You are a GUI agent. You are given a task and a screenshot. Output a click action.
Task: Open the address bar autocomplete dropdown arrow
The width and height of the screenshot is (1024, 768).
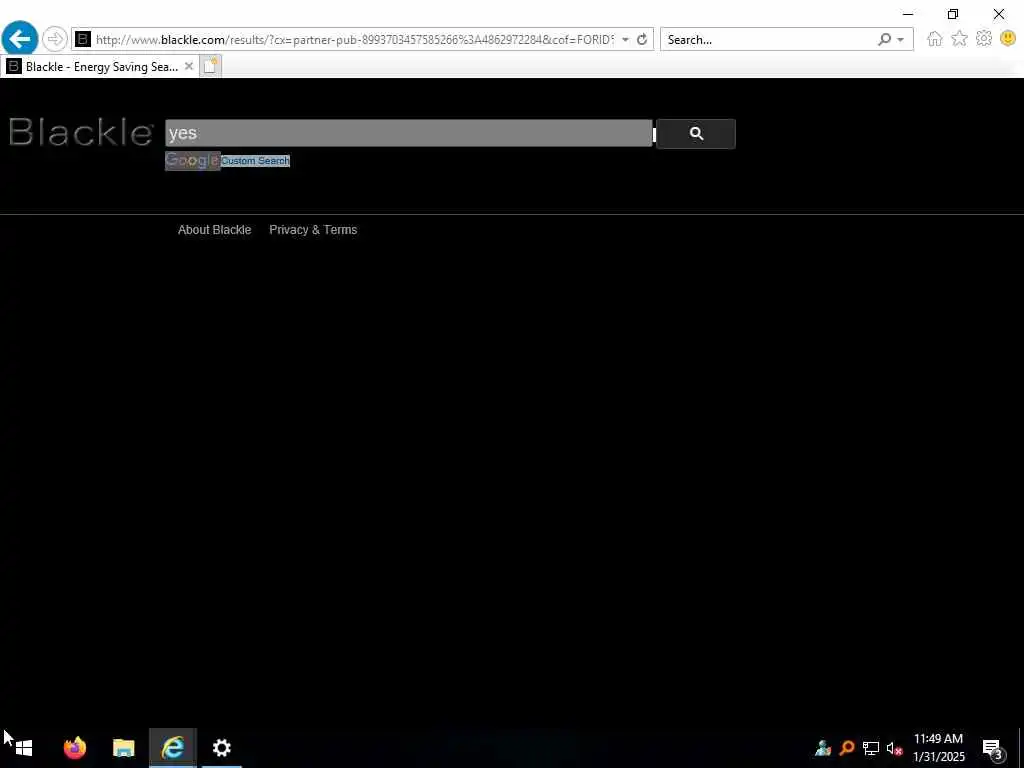click(625, 40)
